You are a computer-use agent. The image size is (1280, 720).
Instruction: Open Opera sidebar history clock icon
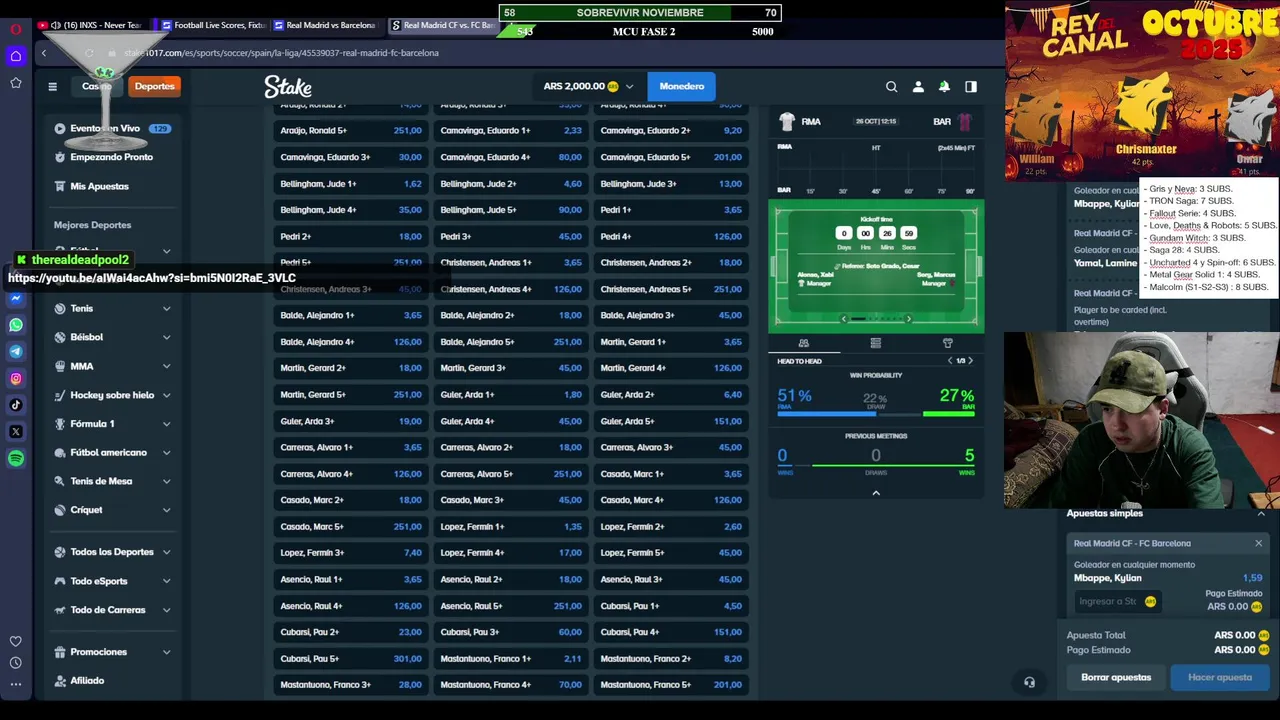tap(16, 663)
